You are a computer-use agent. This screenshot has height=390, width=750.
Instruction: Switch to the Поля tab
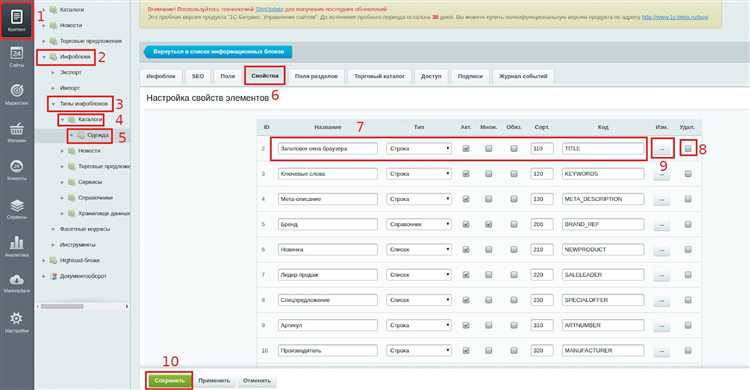228,76
